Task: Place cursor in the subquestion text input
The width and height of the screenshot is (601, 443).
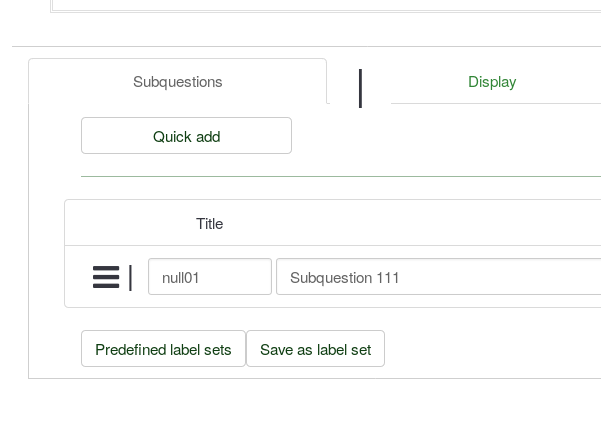Action: point(438,277)
